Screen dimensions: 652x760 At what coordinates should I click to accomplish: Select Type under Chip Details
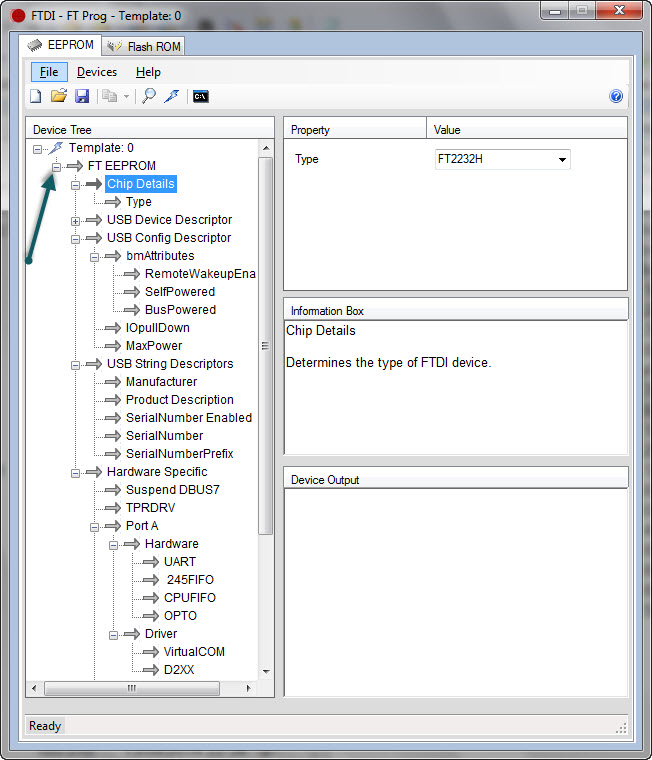[x=139, y=202]
